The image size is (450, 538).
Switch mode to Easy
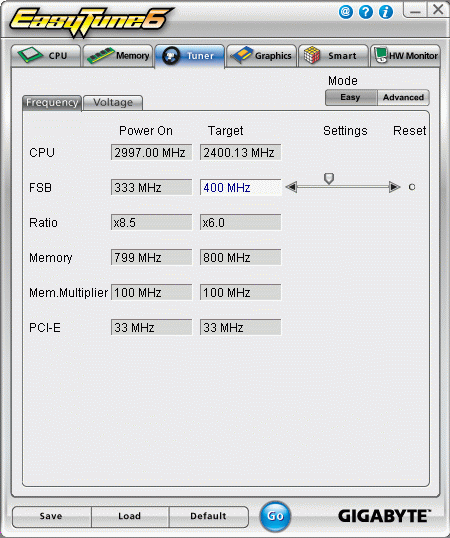[351, 97]
